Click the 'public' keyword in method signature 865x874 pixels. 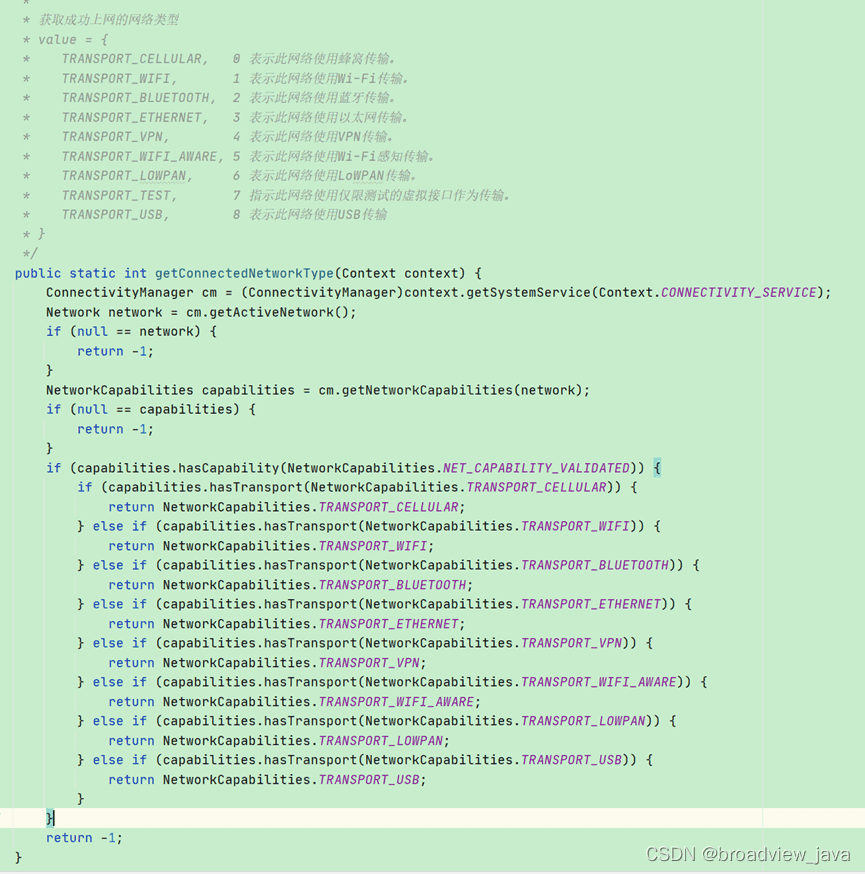(x=38, y=274)
